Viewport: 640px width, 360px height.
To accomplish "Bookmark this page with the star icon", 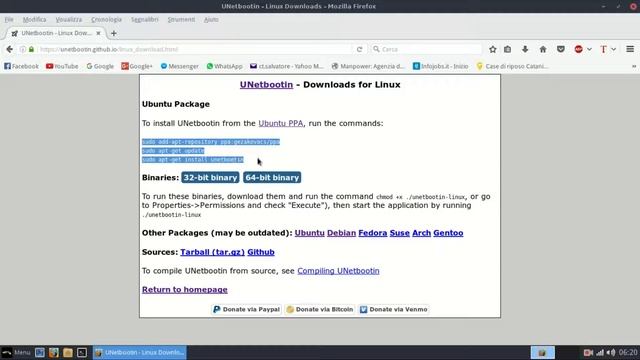I will (493, 49).
